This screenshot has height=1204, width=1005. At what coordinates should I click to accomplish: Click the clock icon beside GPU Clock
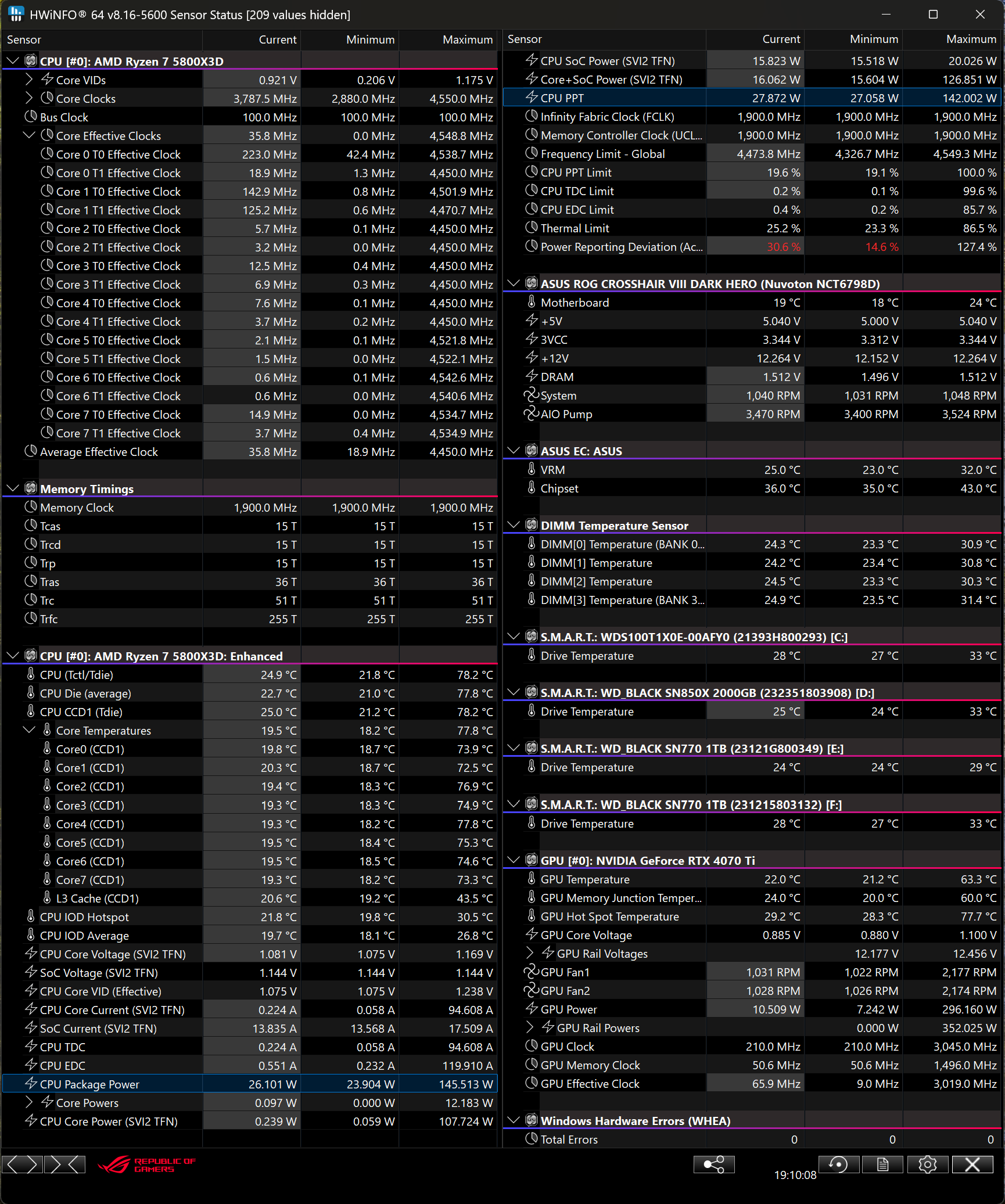531,1046
